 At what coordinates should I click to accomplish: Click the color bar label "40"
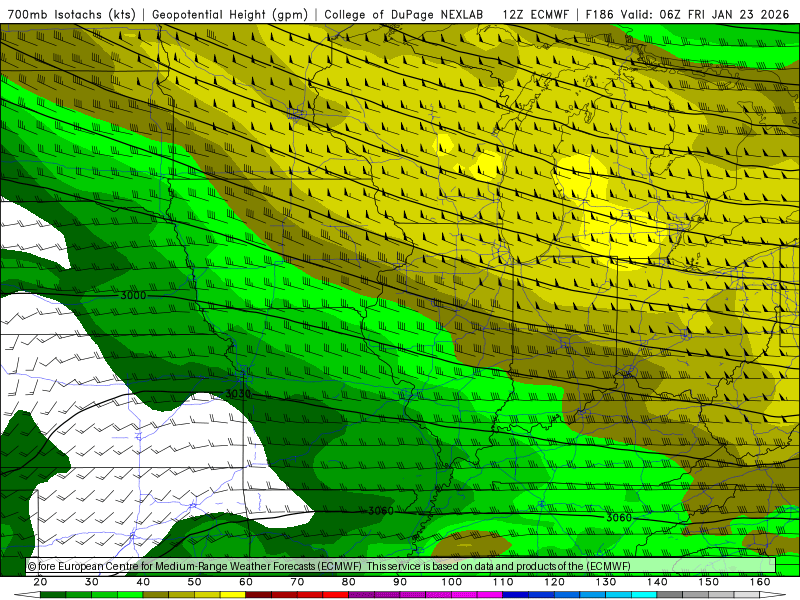143,582
